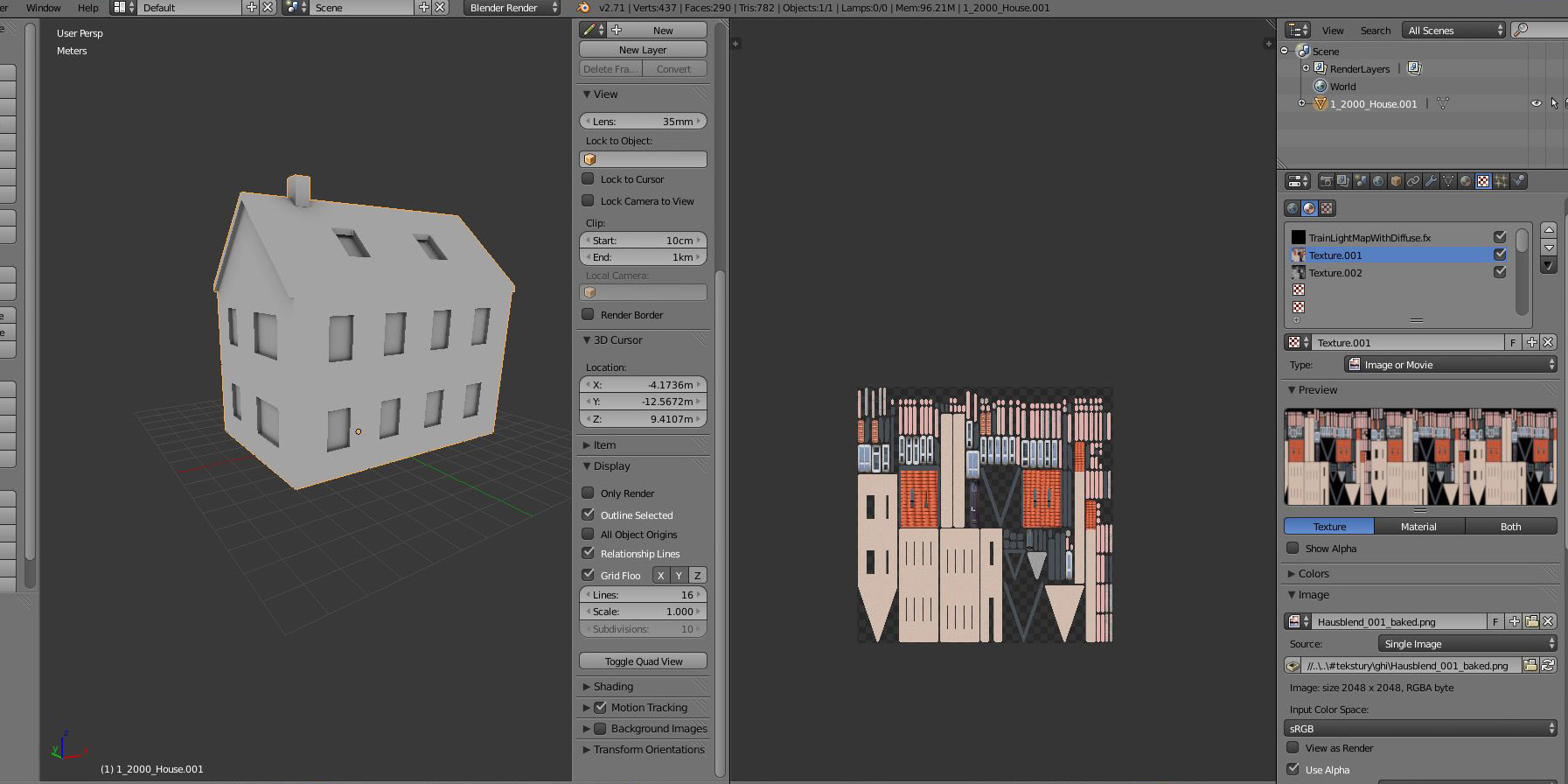Unpack/pack image icon beside file path

pos(1293,666)
